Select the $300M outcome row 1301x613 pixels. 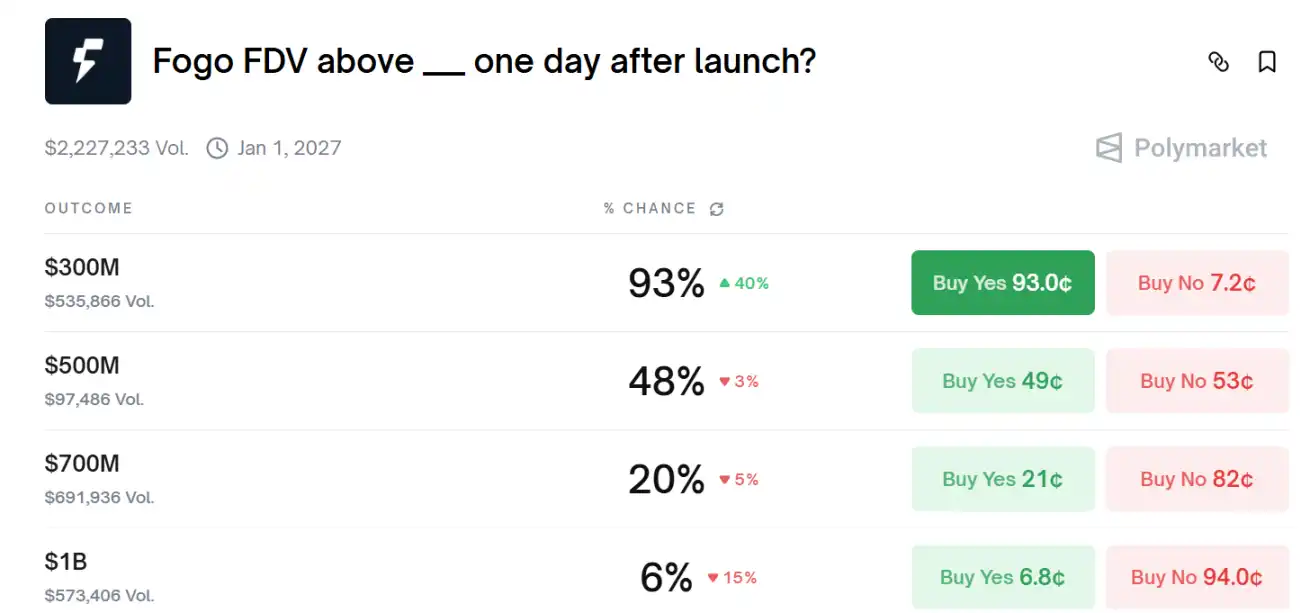(x=83, y=268)
